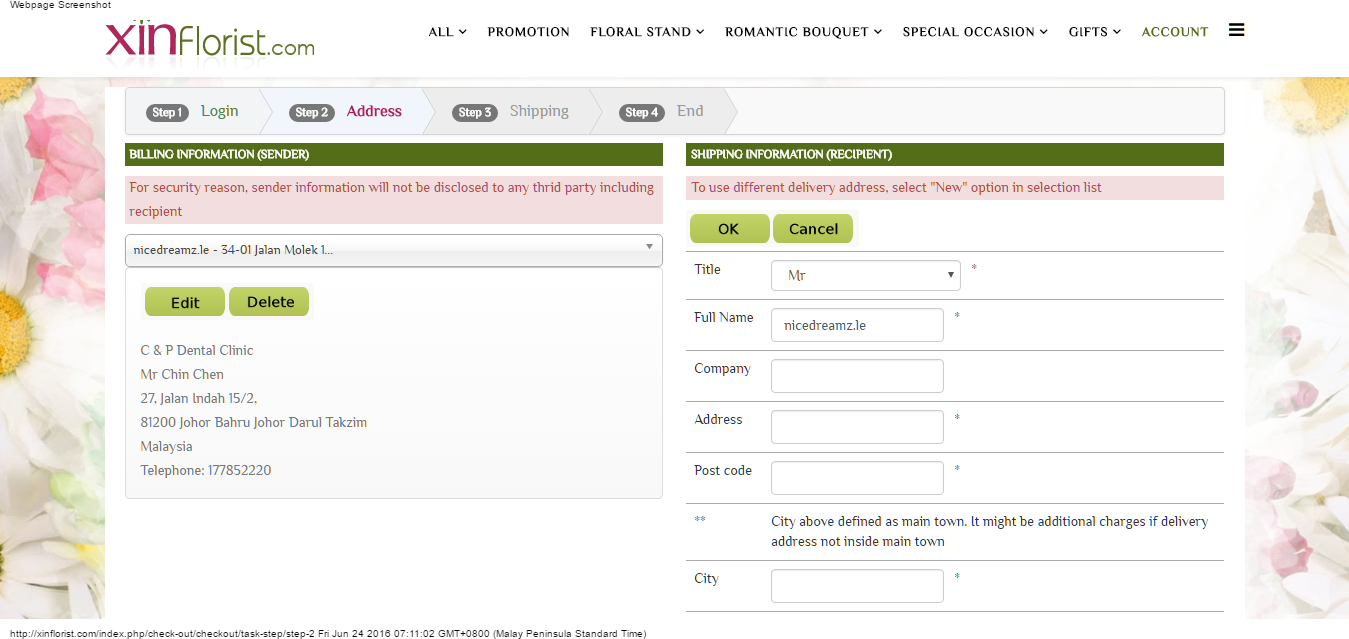Cancel the shipping information form
Viewport: 1349px width, 639px height.
click(x=813, y=229)
